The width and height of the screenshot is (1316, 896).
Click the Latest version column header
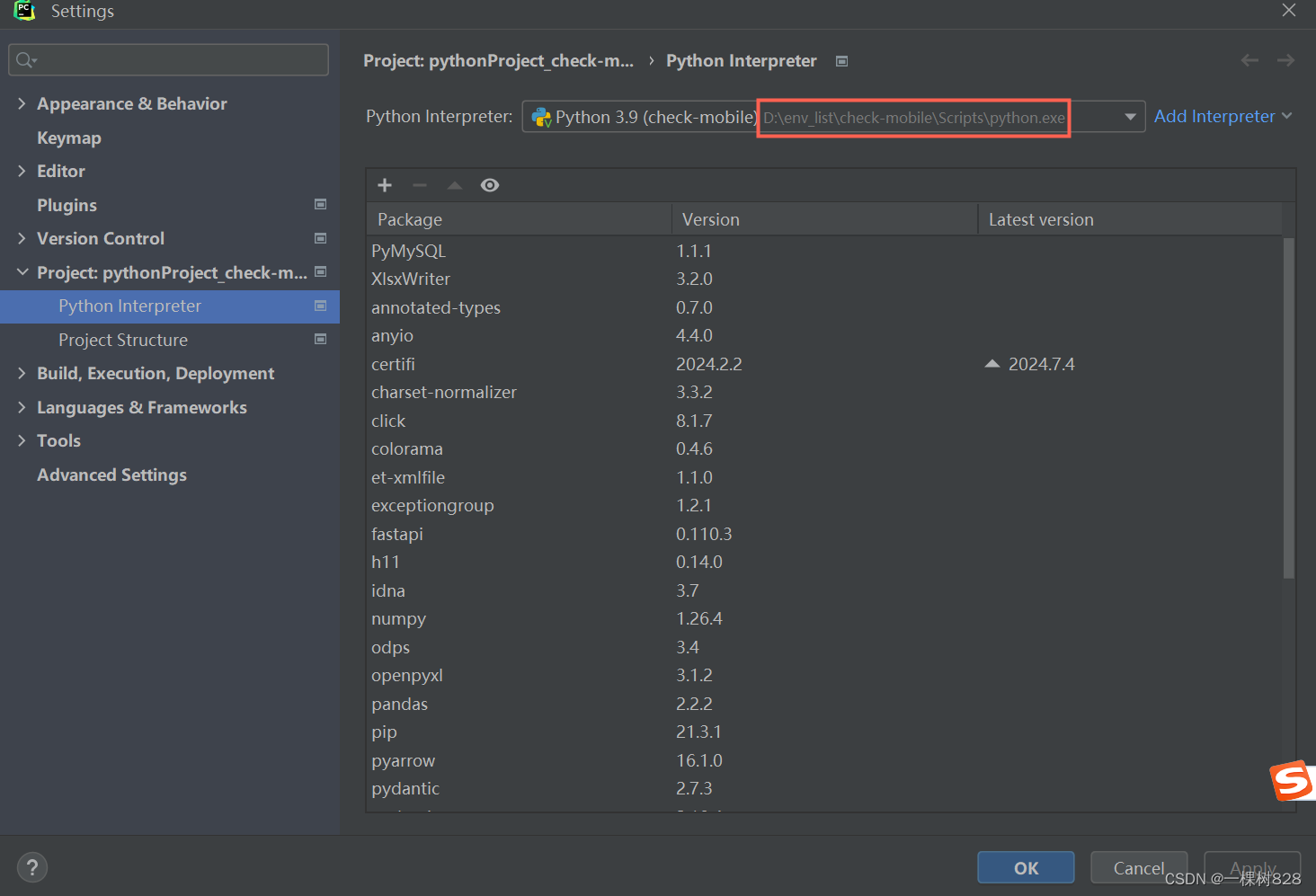coord(1130,219)
